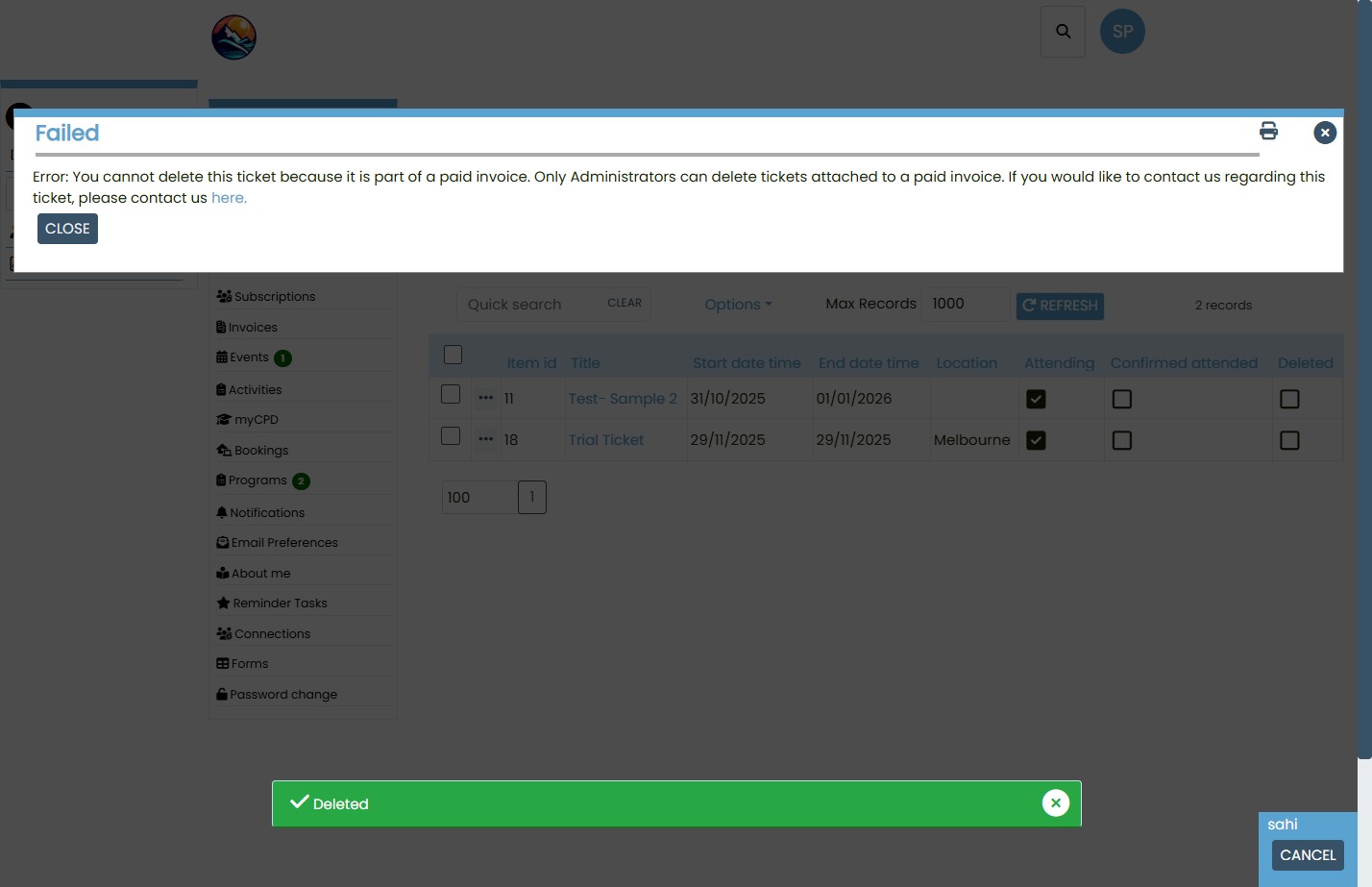Screen dimensions: 1372x887
Task: Untick Attending for Test- Sample 2
Action: tap(1036, 399)
